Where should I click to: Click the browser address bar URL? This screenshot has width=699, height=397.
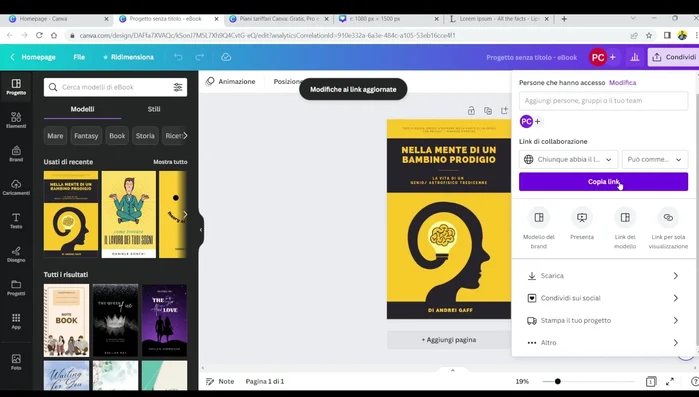click(x=267, y=35)
